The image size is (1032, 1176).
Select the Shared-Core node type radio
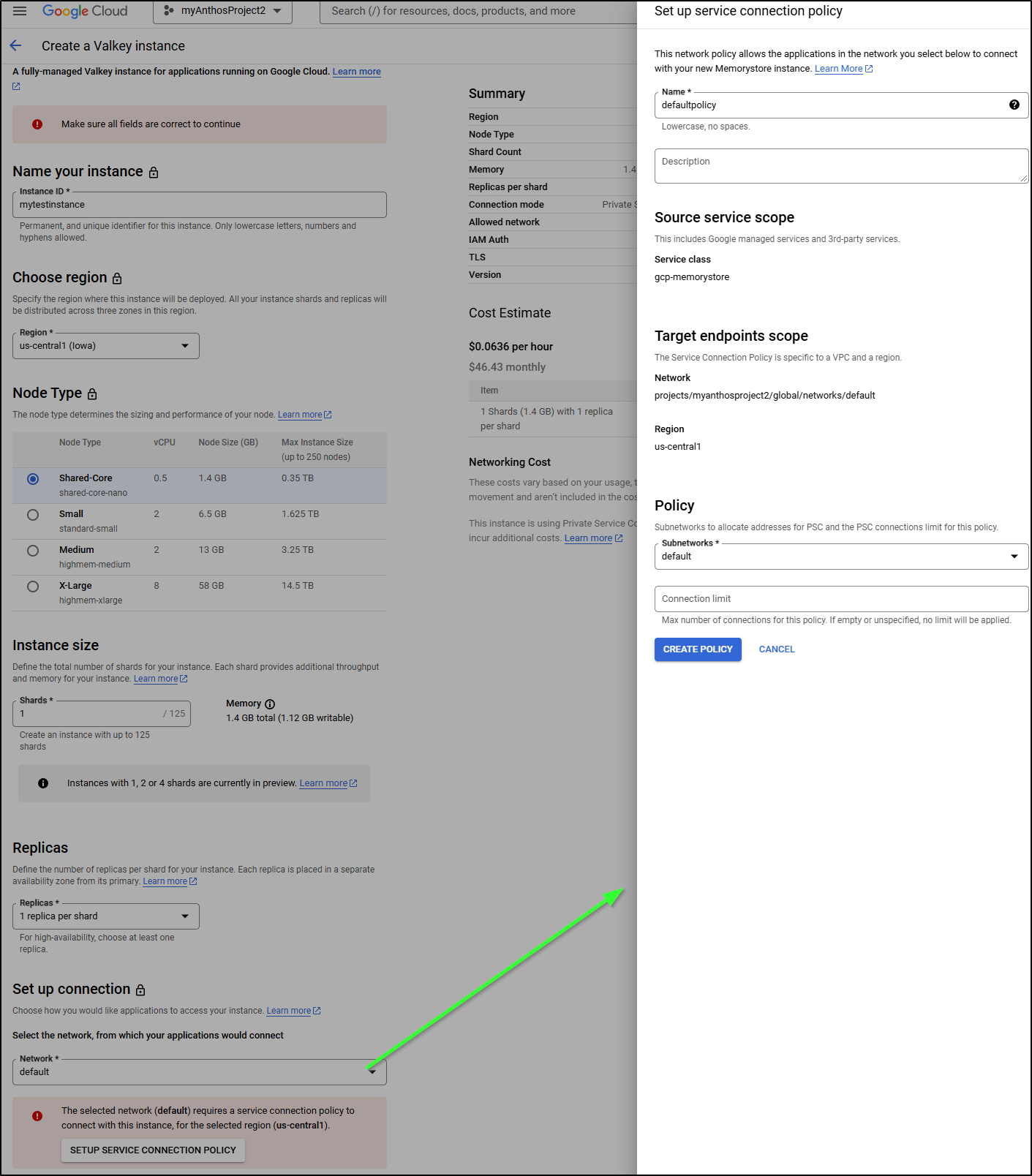coord(33,479)
